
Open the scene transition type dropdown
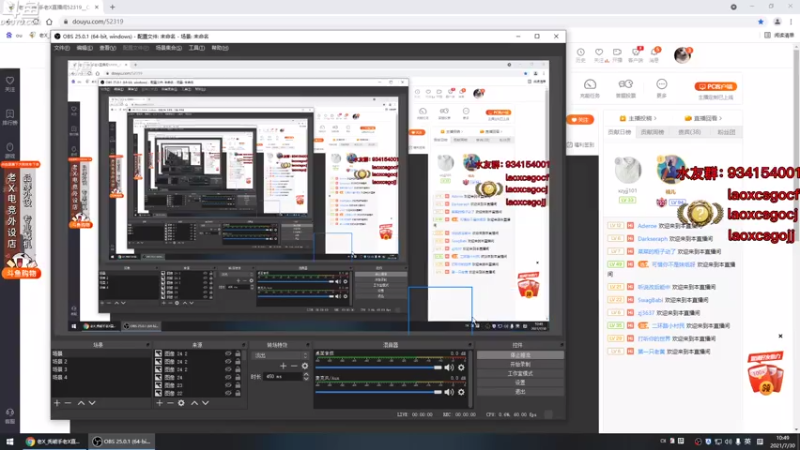point(280,355)
